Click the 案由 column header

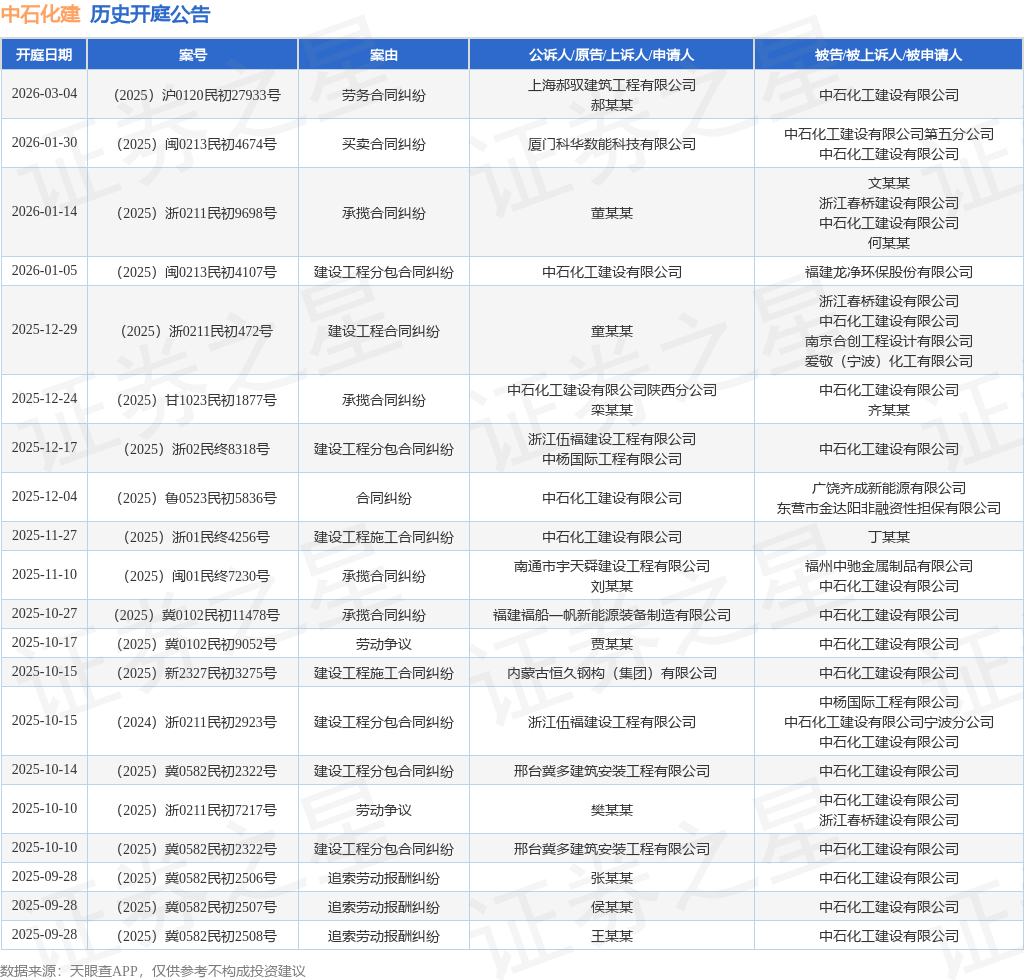tap(383, 55)
